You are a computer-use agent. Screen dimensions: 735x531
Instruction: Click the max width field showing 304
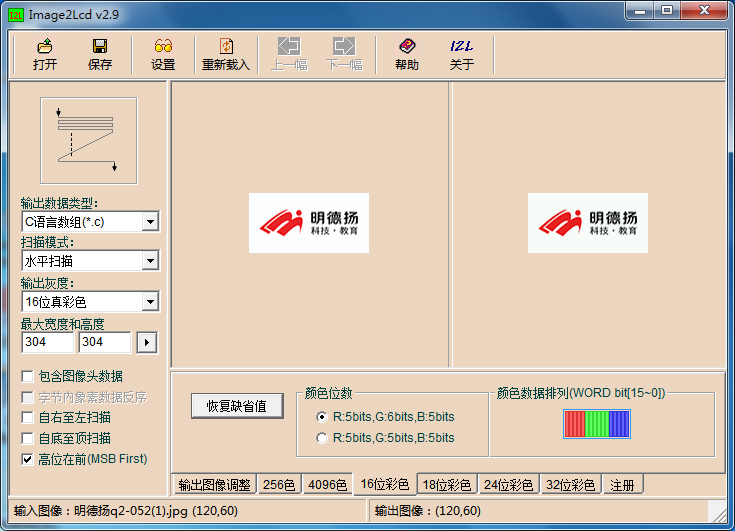coord(47,342)
